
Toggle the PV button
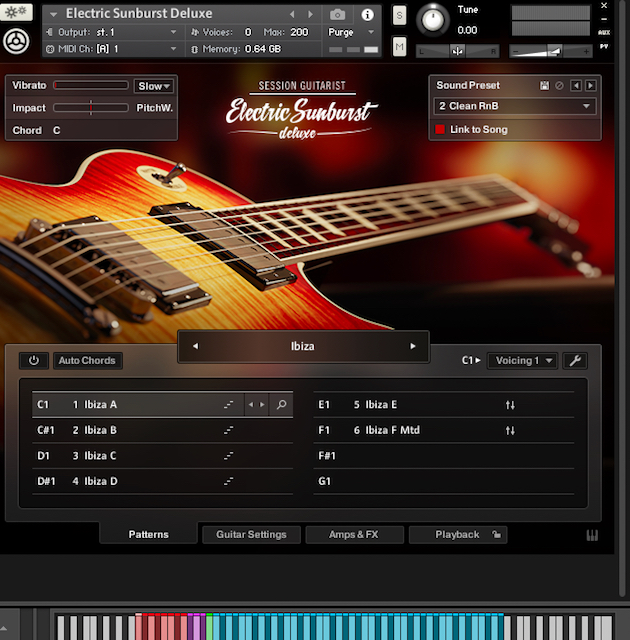[x=604, y=47]
